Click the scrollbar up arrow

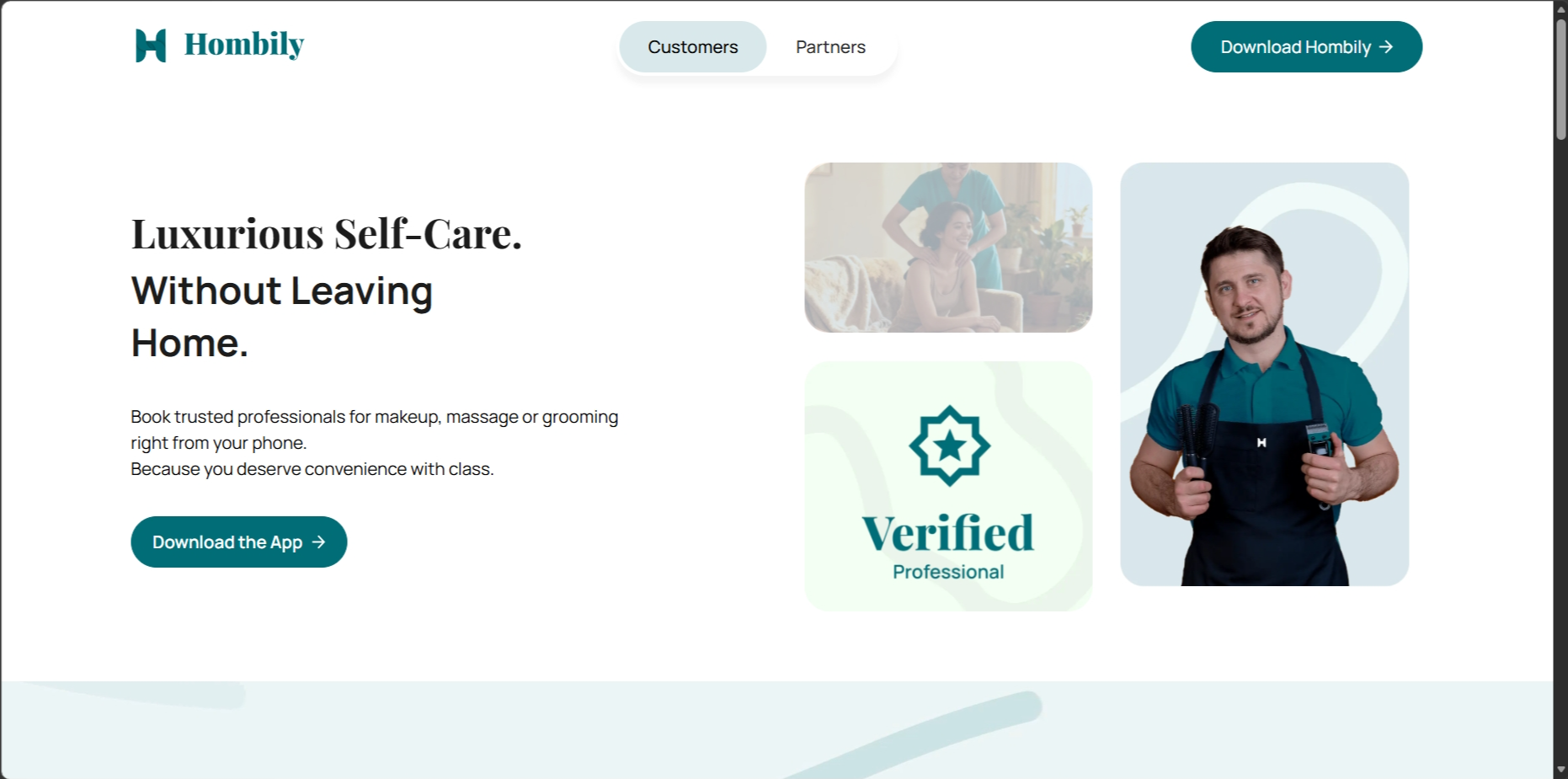[1560, 8]
